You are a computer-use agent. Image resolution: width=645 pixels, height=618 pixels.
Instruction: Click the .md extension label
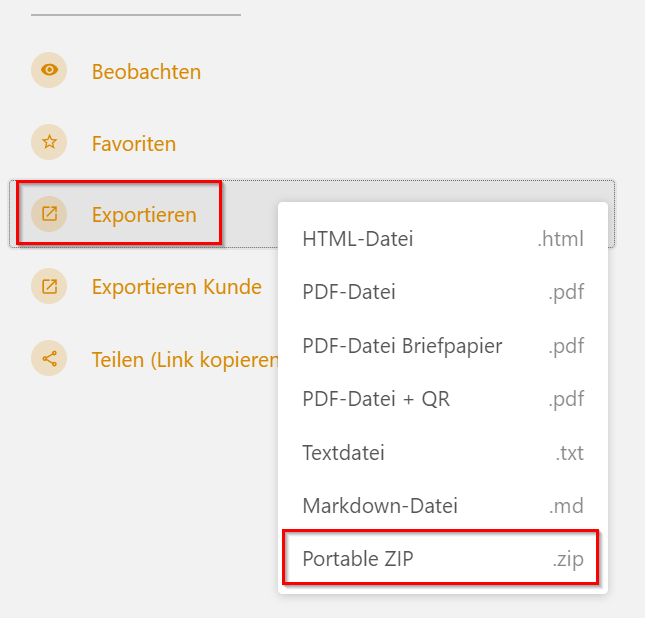point(566,506)
